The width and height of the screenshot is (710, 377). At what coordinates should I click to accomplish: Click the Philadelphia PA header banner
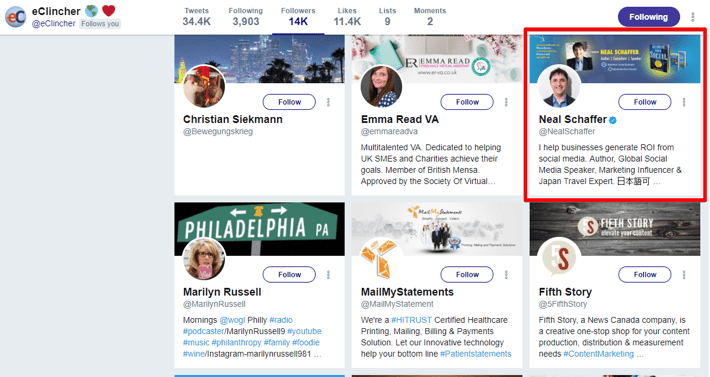point(259,229)
